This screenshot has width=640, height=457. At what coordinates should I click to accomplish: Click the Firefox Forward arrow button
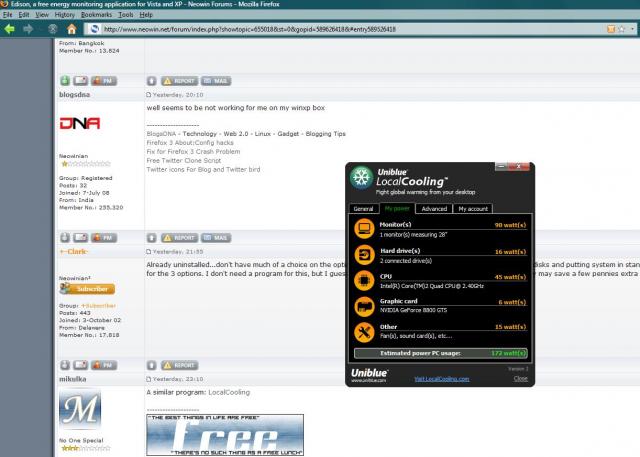click(28, 29)
